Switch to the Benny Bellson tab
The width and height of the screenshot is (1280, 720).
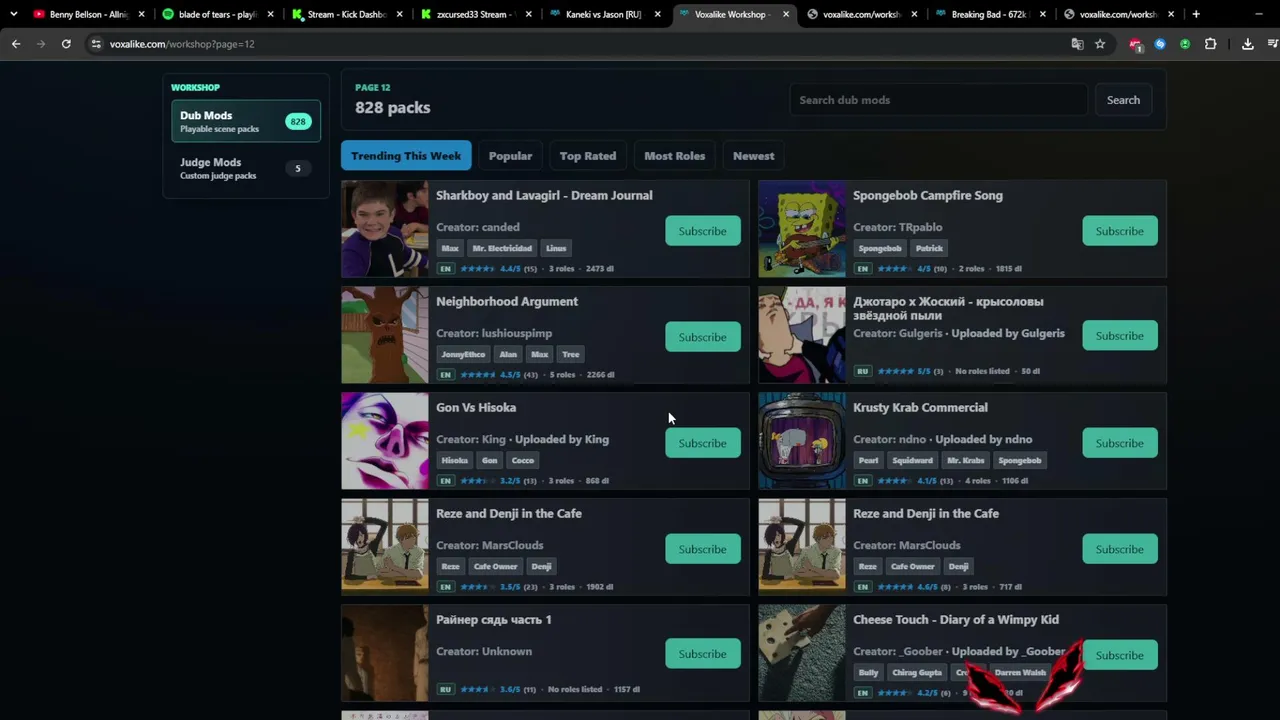coord(89,14)
